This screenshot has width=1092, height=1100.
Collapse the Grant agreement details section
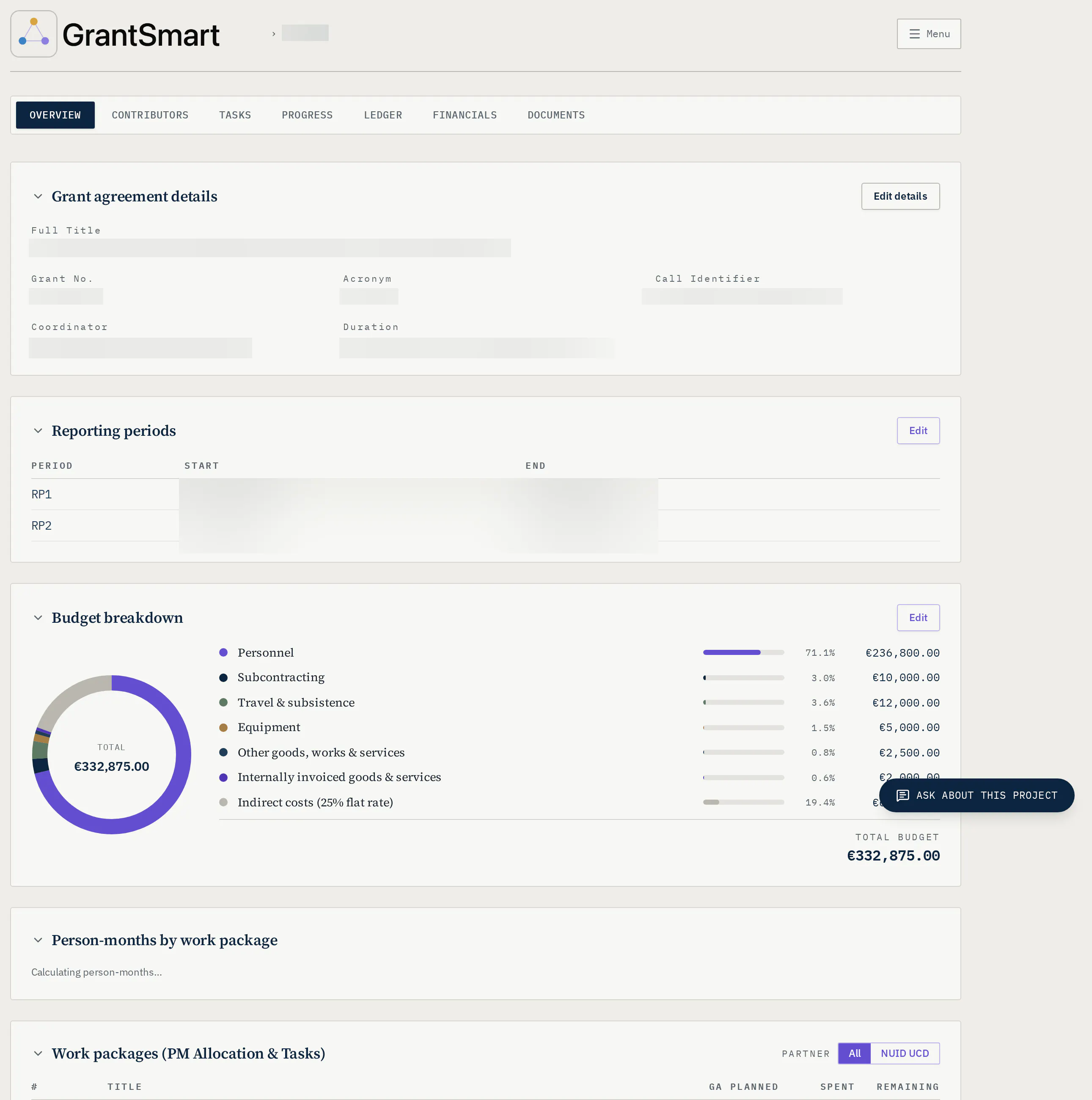tap(38, 196)
